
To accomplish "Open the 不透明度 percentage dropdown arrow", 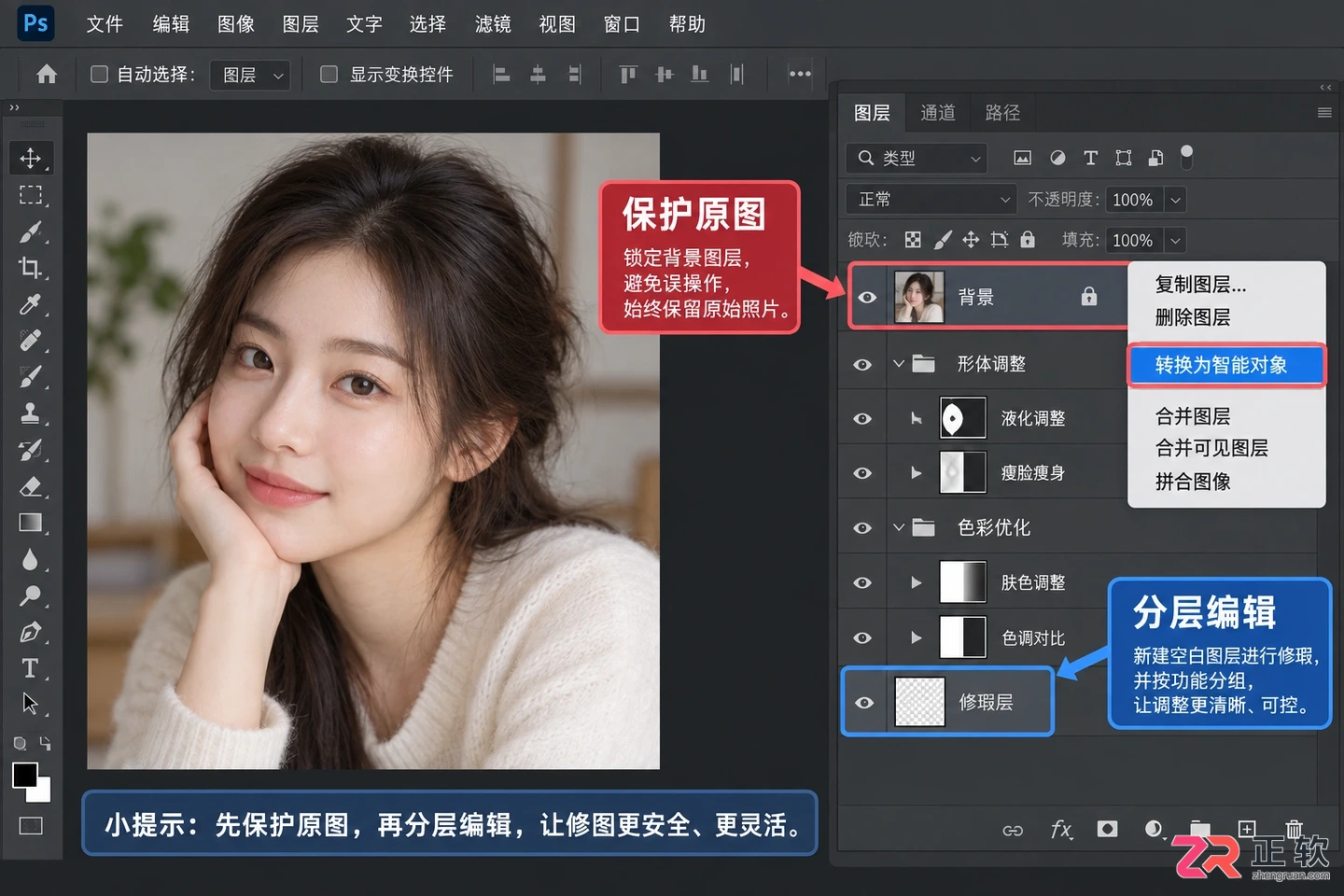I will (x=1176, y=200).
